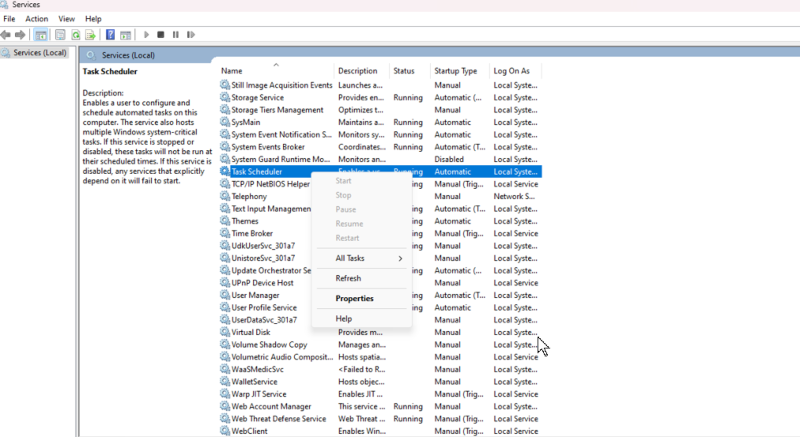The image size is (800, 437).
Task: Sort by the Startup Type column header
Action: [x=456, y=71]
